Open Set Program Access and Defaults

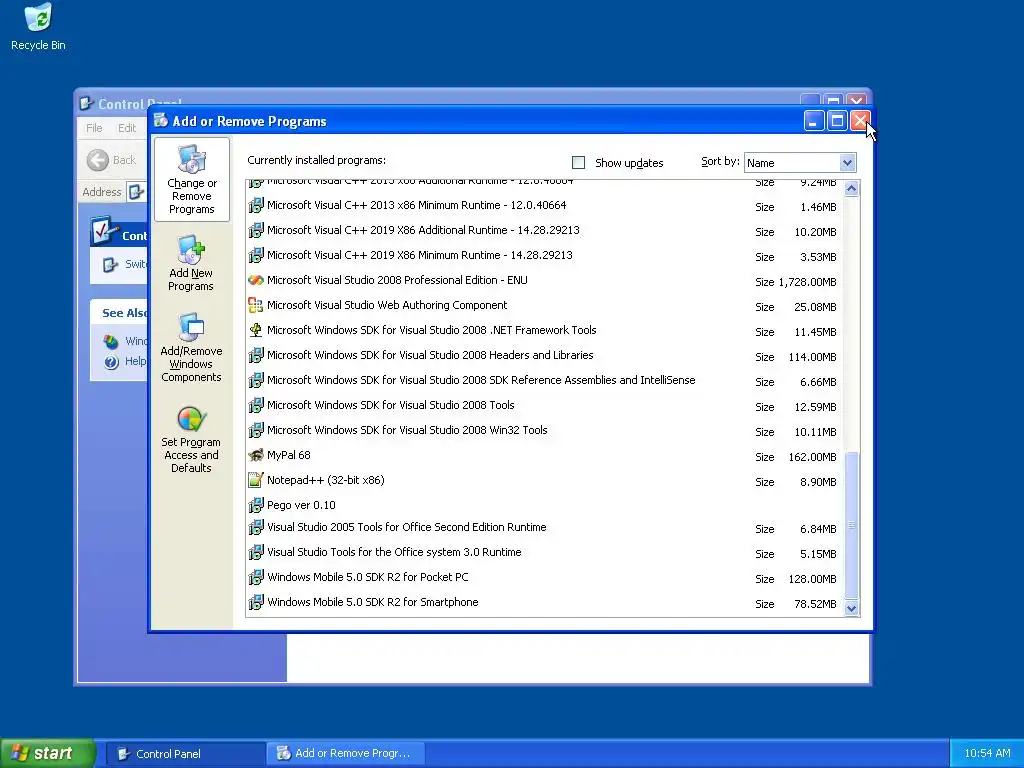(x=191, y=439)
